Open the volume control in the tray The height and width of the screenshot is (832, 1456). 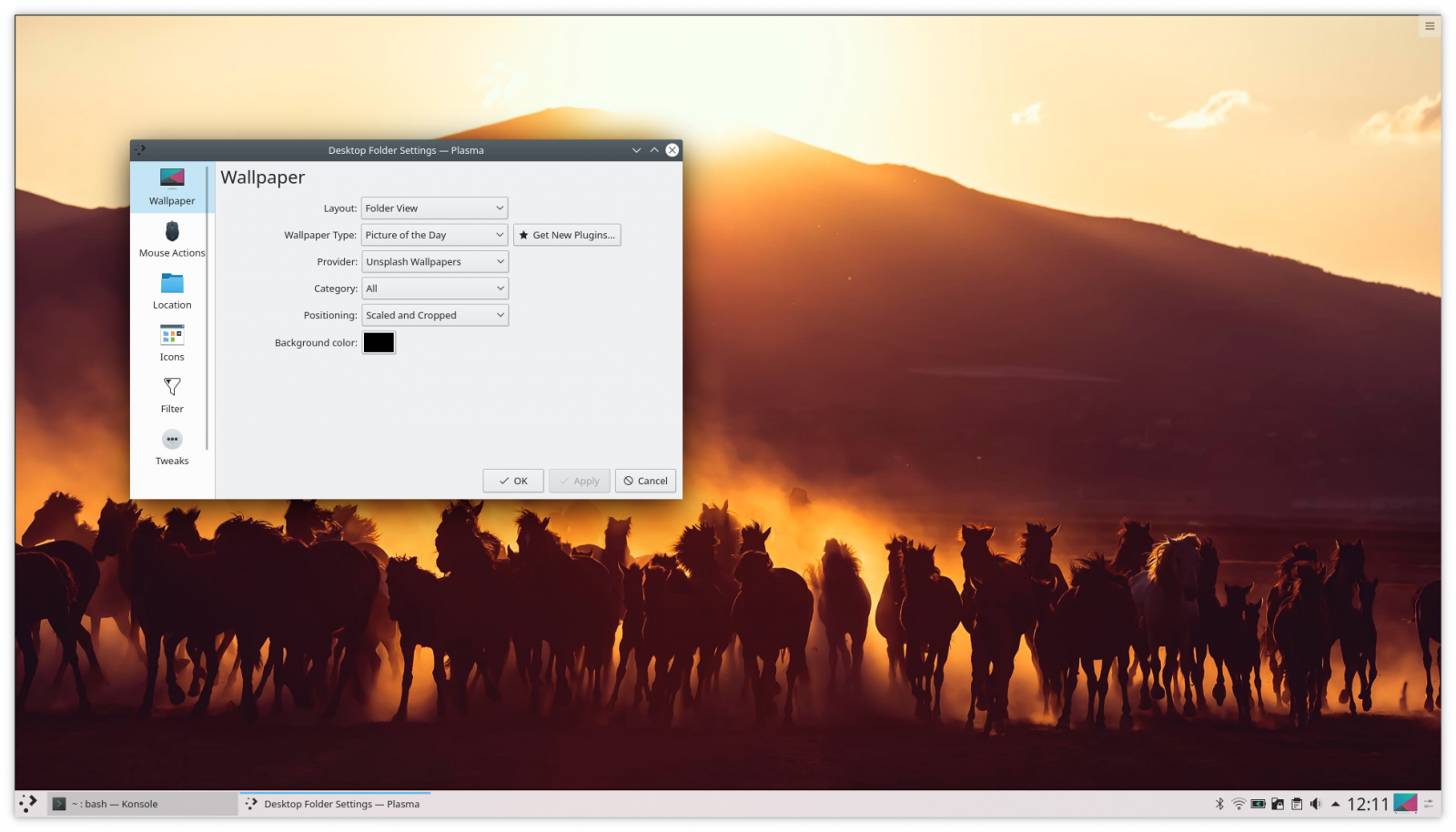click(1316, 804)
